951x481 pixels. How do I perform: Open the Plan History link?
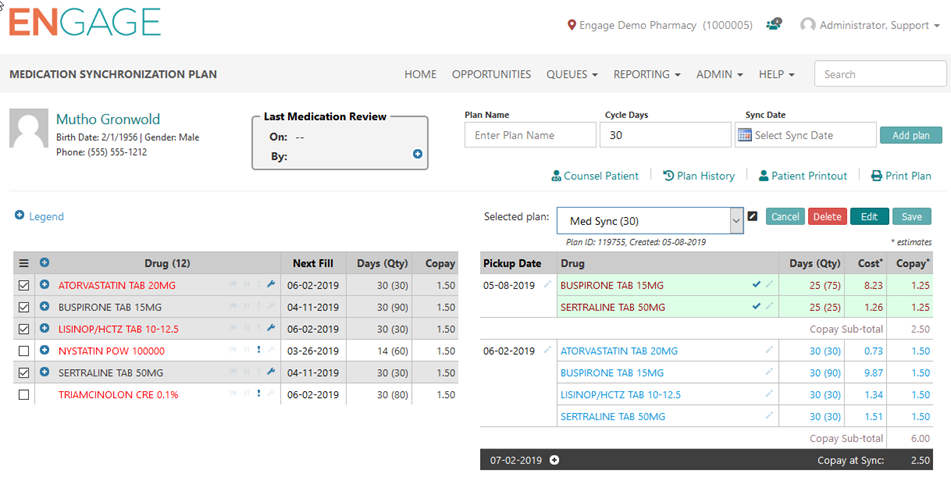[x=699, y=176]
